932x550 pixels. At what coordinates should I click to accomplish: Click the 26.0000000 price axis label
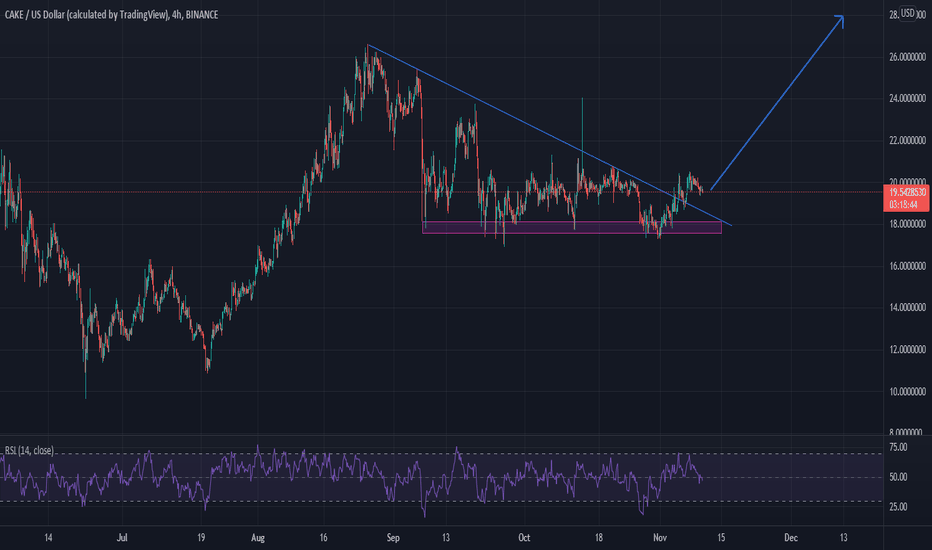(x=907, y=57)
